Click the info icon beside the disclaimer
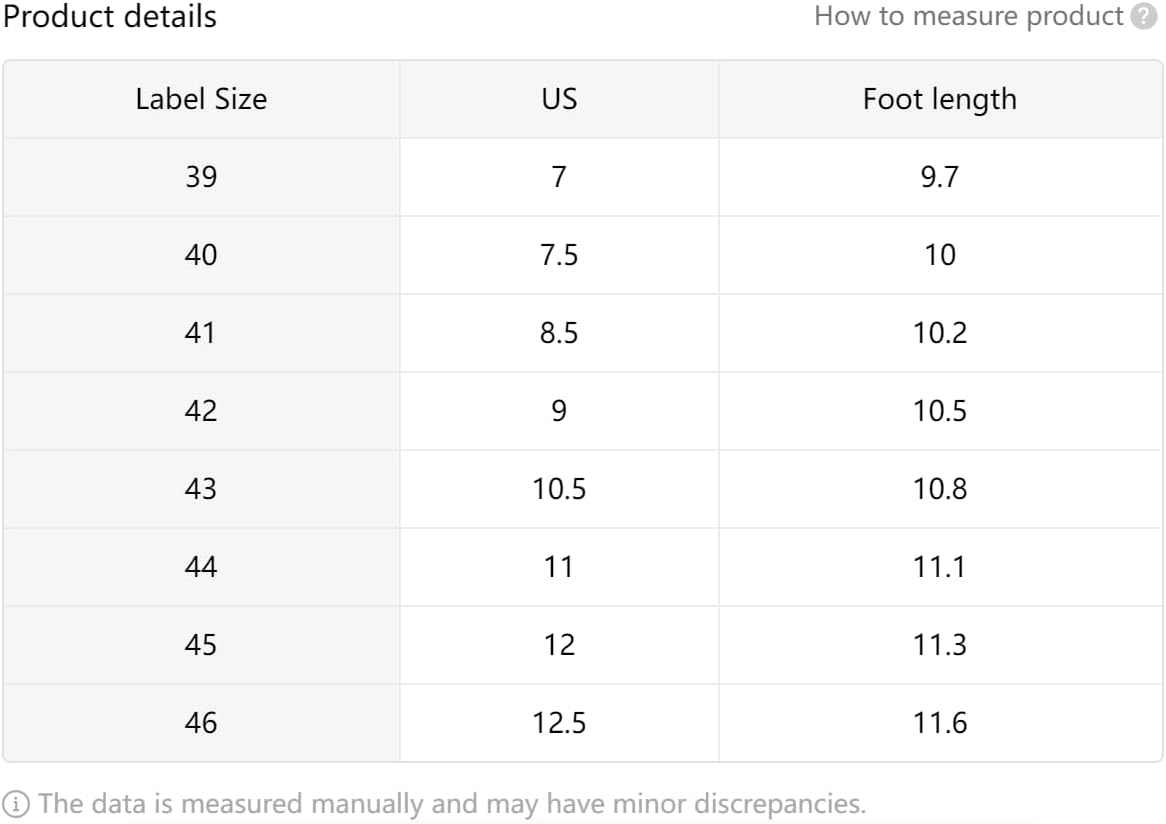 (x=16, y=803)
